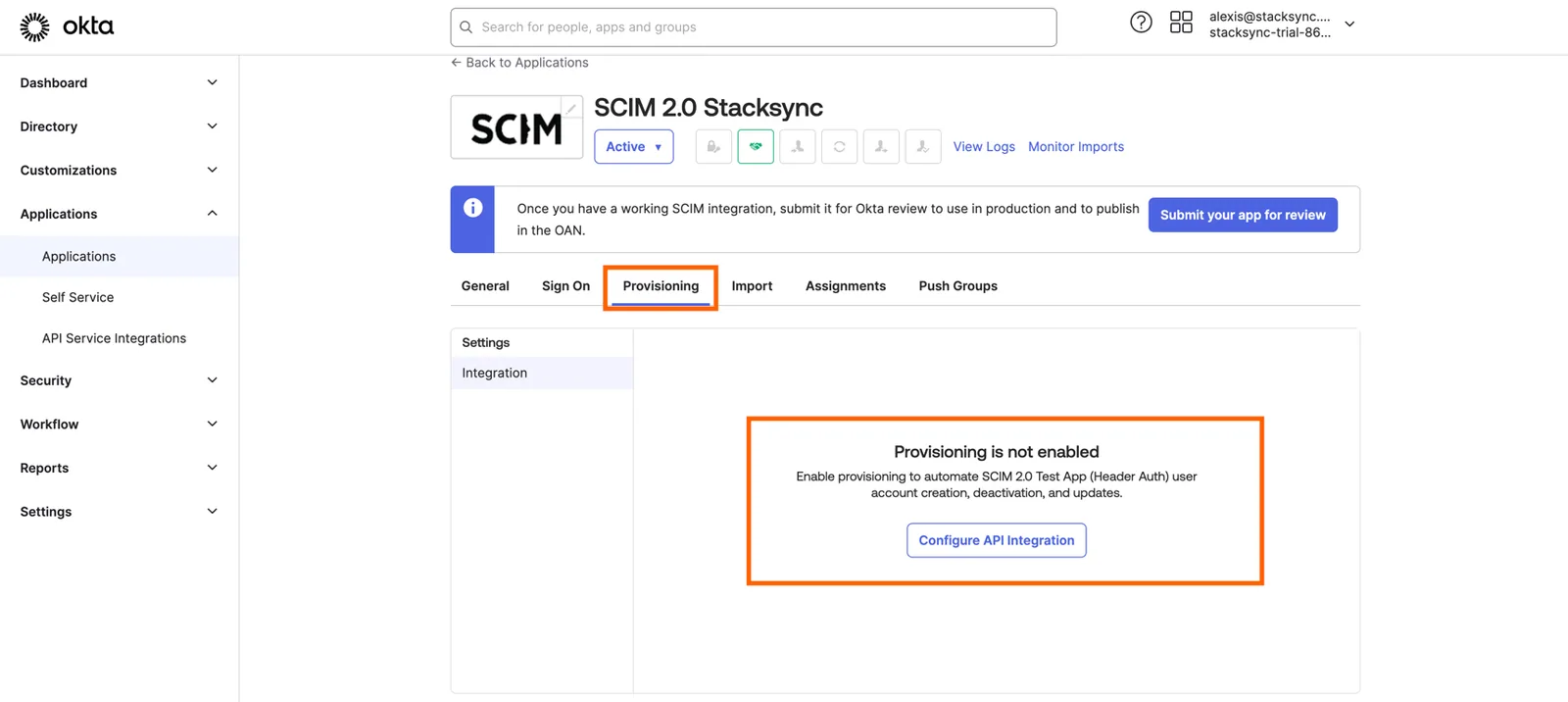This screenshot has width=1568, height=702.
Task: Open the apps grid icon
Action: (x=1181, y=23)
